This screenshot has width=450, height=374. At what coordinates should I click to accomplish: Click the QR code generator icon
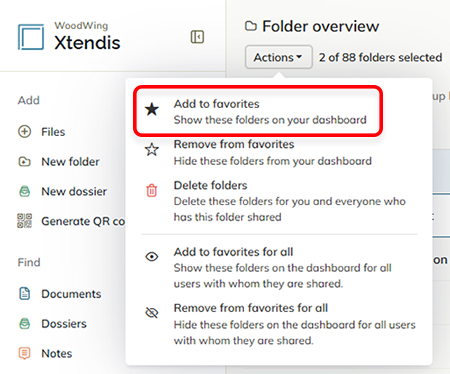[24, 221]
